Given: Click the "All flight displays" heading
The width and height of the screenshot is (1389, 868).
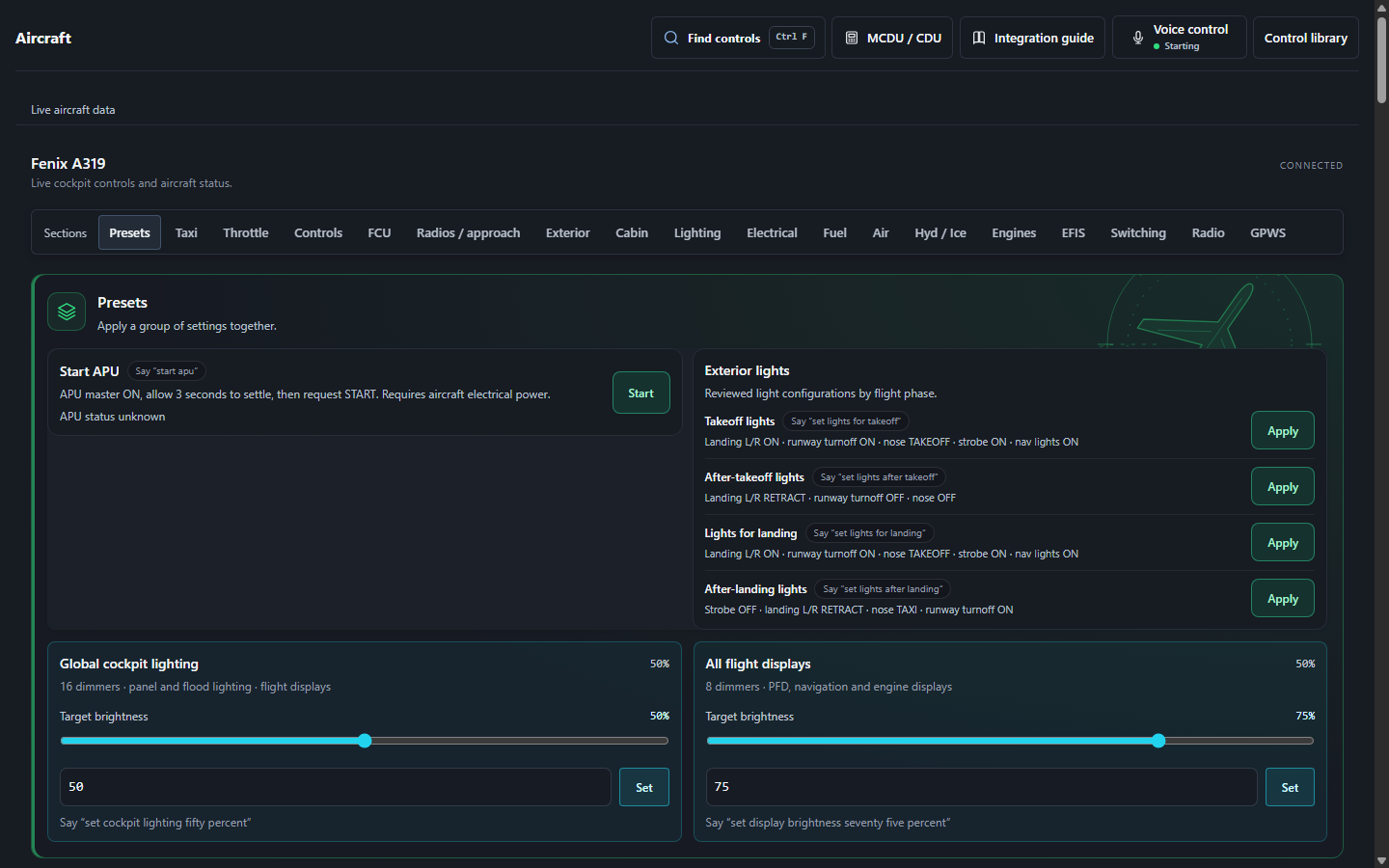Looking at the screenshot, I should (x=758, y=664).
